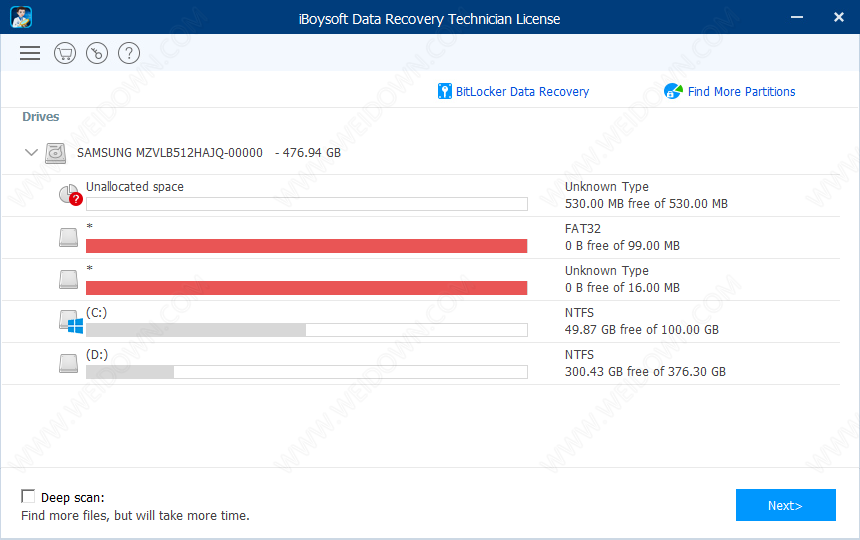Image resolution: width=860 pixels, height=540 pixels.
Task: Click the NTFS label of the D: drive
Action: pos(579,355)
